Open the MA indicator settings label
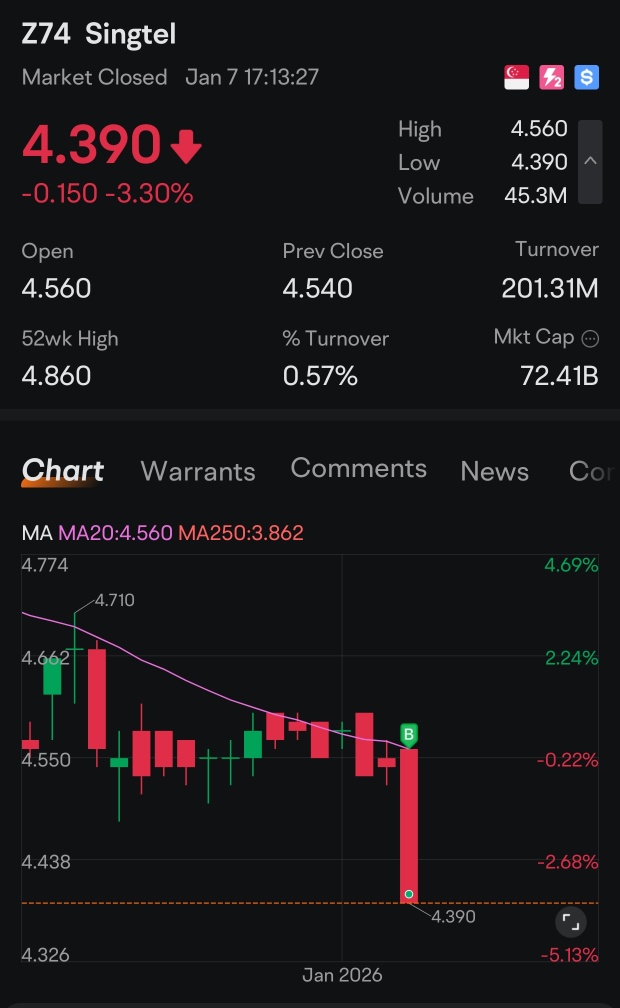The image size is (620, 1008). (37, 533)
